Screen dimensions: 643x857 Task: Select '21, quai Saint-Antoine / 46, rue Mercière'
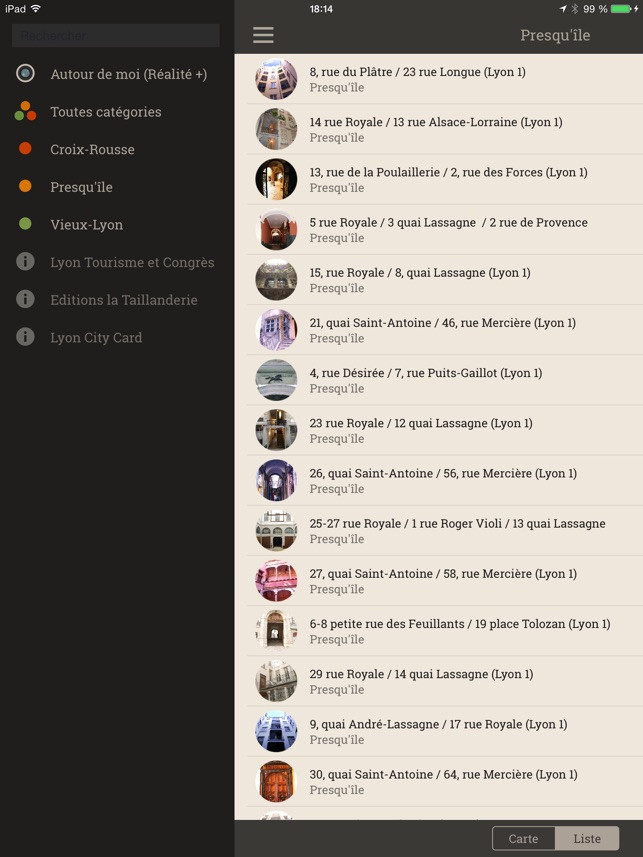[442, 323]
